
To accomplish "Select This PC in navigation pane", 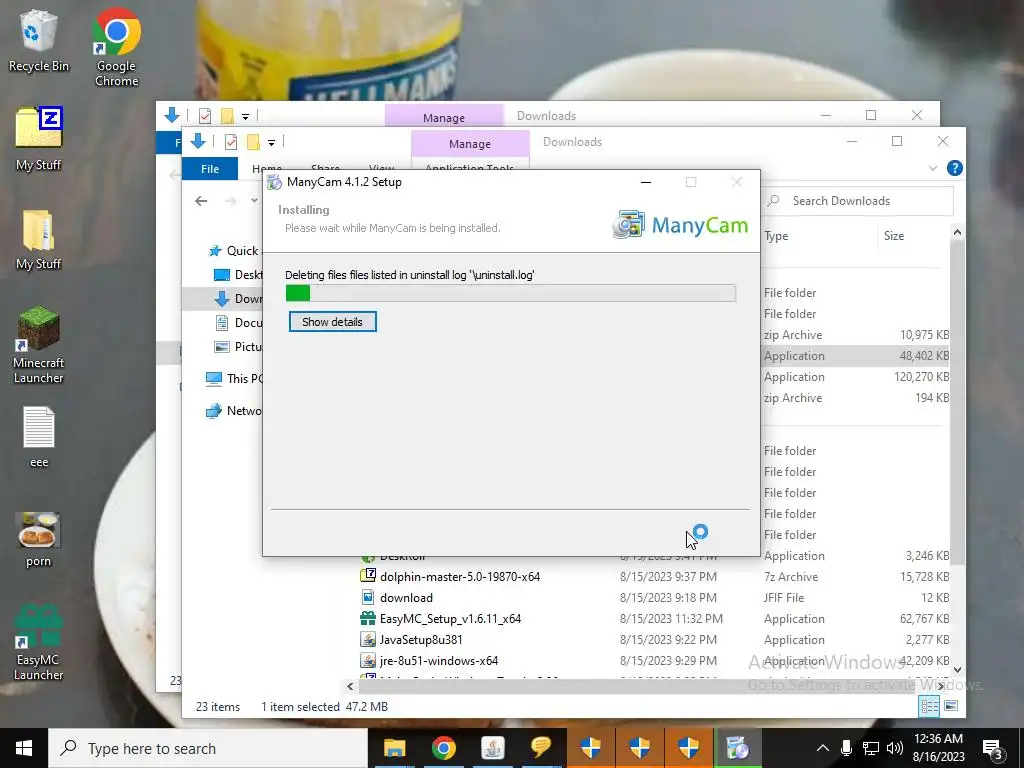I will pyautogui.click(x=234, y=378).
